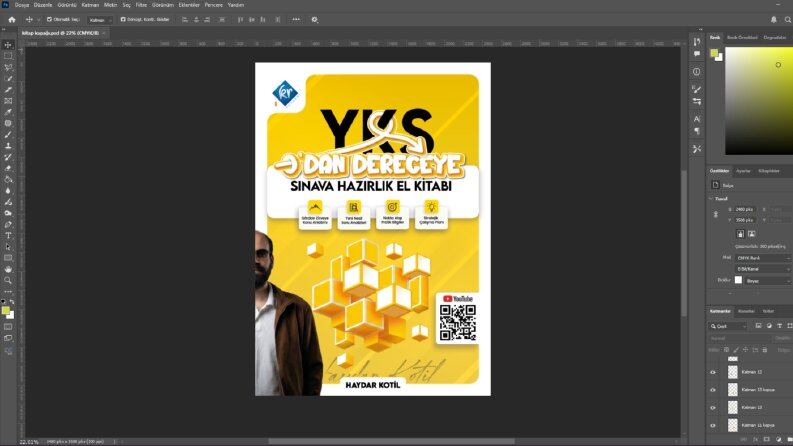Click the add layer mask icon

pos(767,440)
